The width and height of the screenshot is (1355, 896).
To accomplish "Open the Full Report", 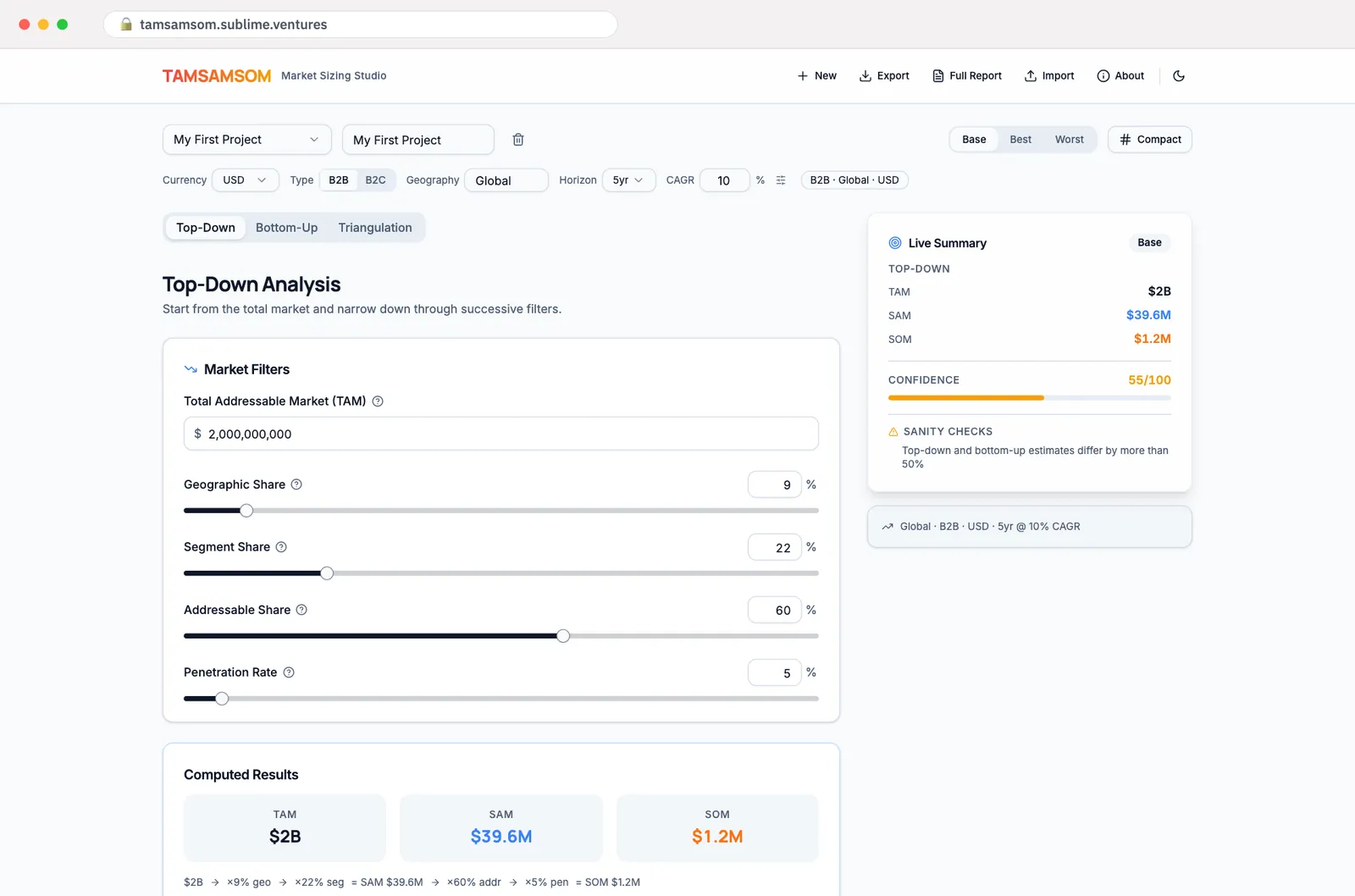I will click(967, 76).
